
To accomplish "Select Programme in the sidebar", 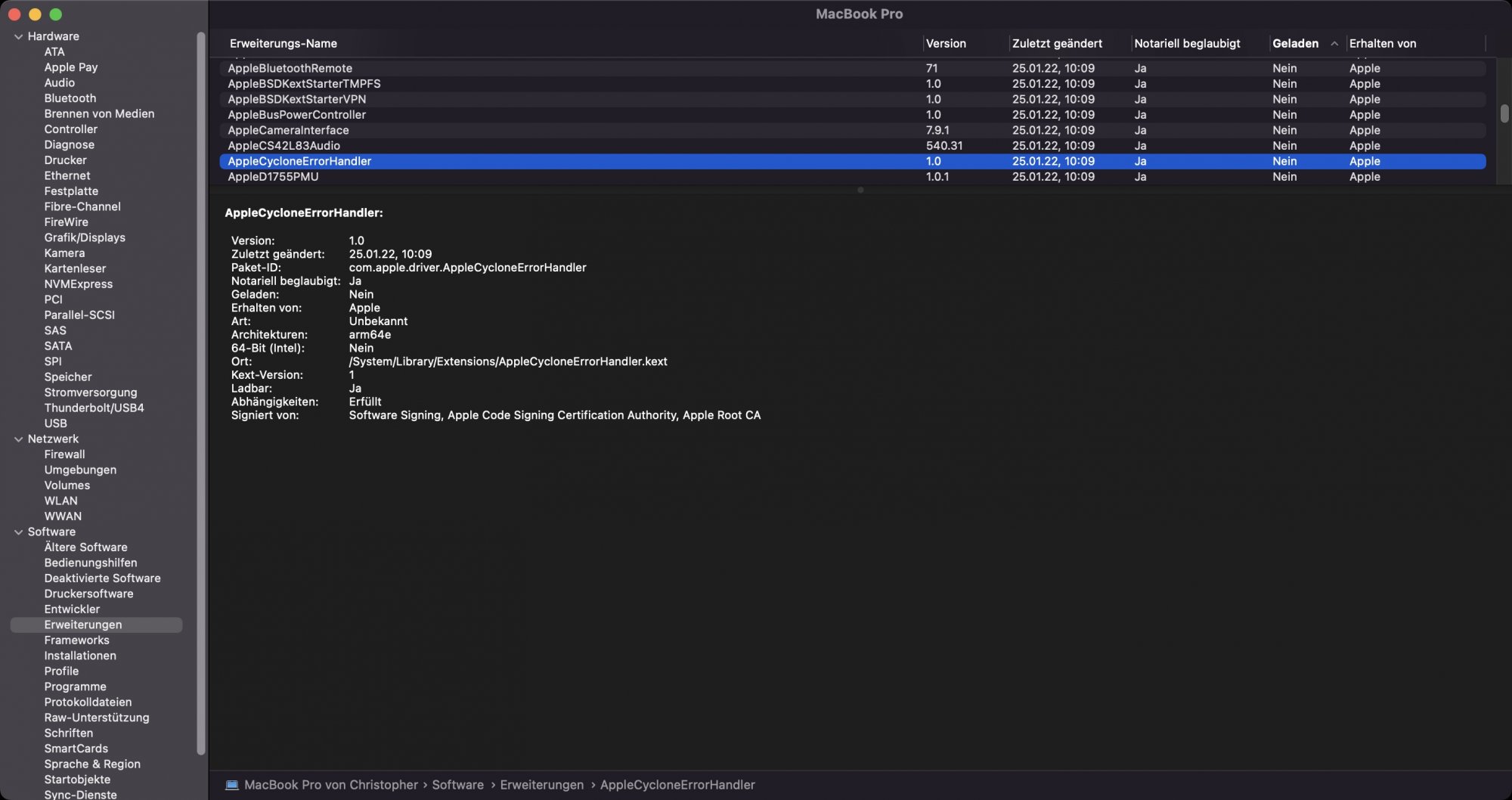I will [x=75, y=687].
